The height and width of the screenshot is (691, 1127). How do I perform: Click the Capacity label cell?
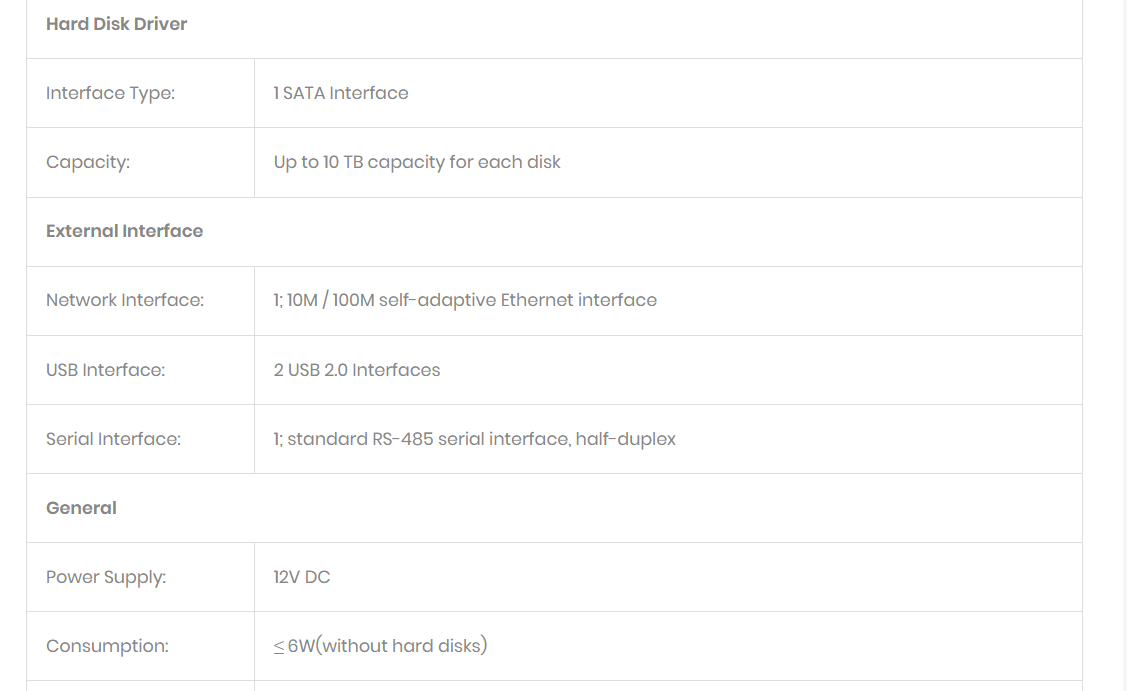coord(88,162)
